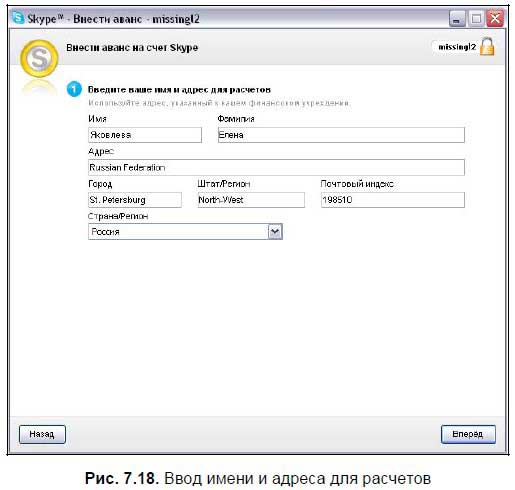The height and width of the screenshot is (490, 515).
Task: Click the yellow Skype credit coin icon
Action: point(39,59)
